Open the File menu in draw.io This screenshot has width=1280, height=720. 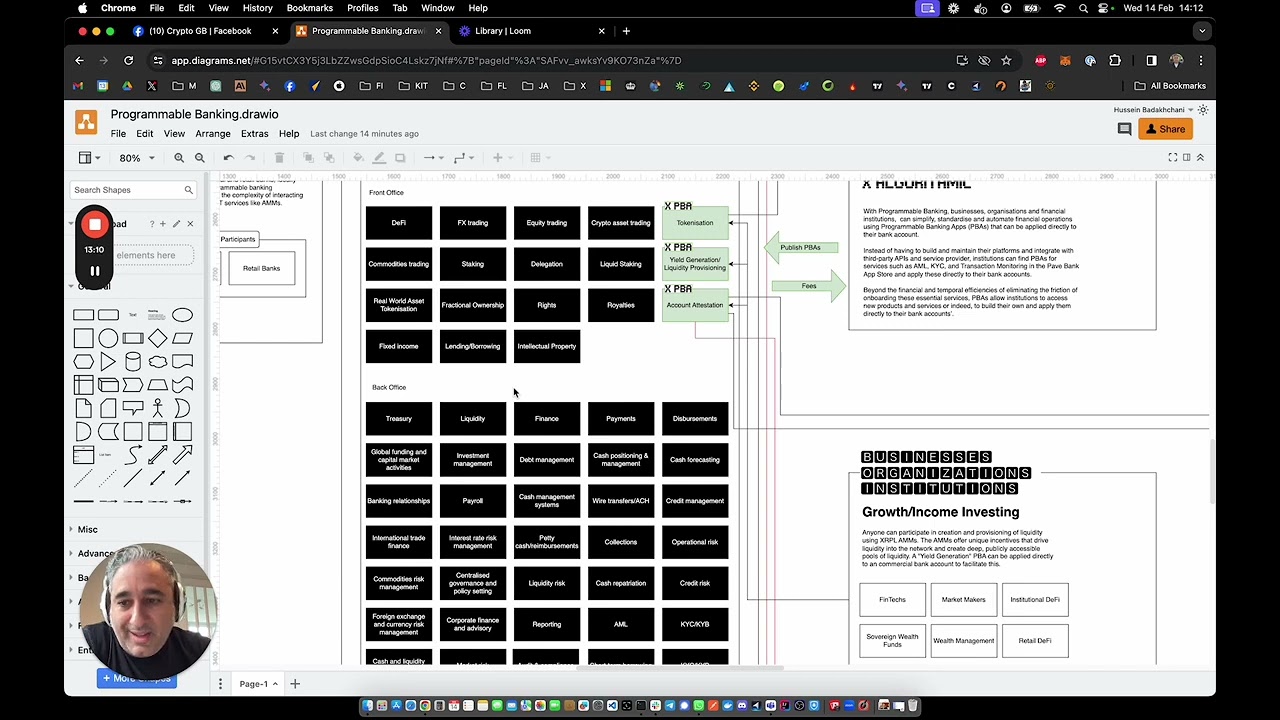(118, 134)
